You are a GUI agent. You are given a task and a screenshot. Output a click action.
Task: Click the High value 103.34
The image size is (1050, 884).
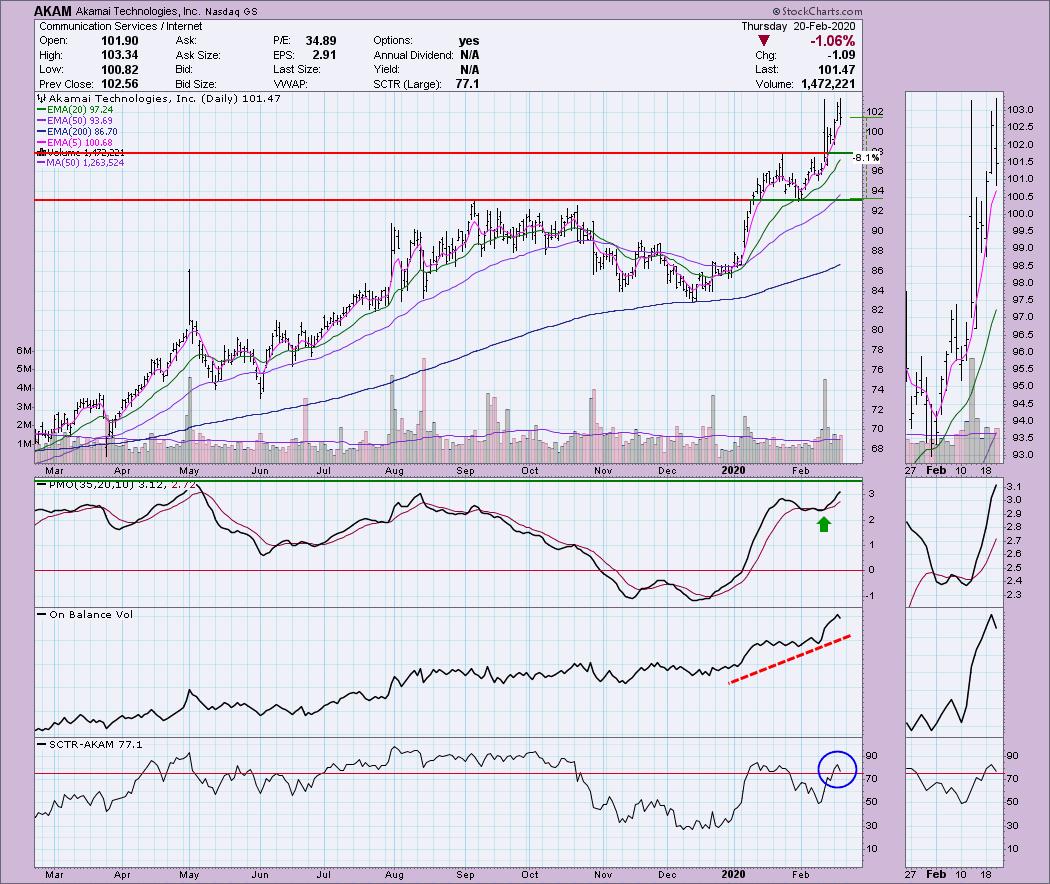119,55
